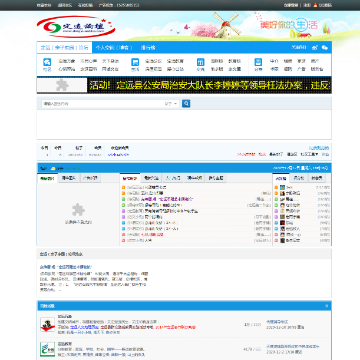Image resolution: width=360 pixels, height=360 pixels.
Task: Click the puzzle-piece placeholder in the image slideshow panel
Action: click(78, 210)
